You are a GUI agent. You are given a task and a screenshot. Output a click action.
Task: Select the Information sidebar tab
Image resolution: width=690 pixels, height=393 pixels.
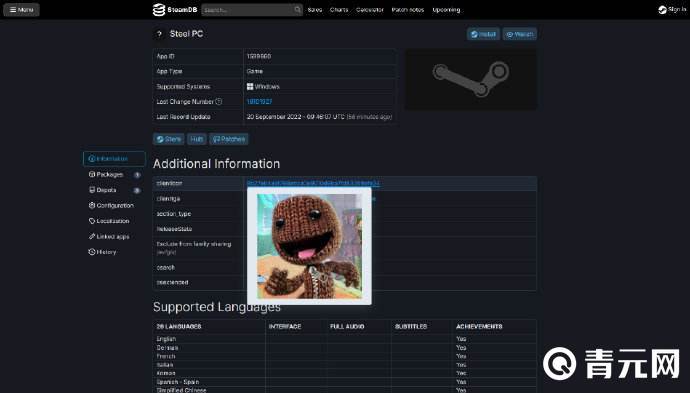pyautogui.click(x=114, y=159)
